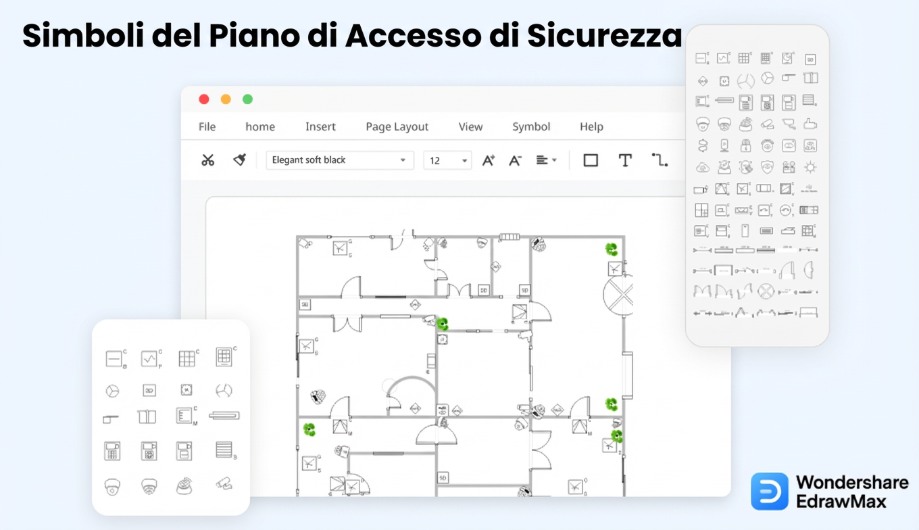Pick horizontal blinds symbol in left panel

click(224, 450)
